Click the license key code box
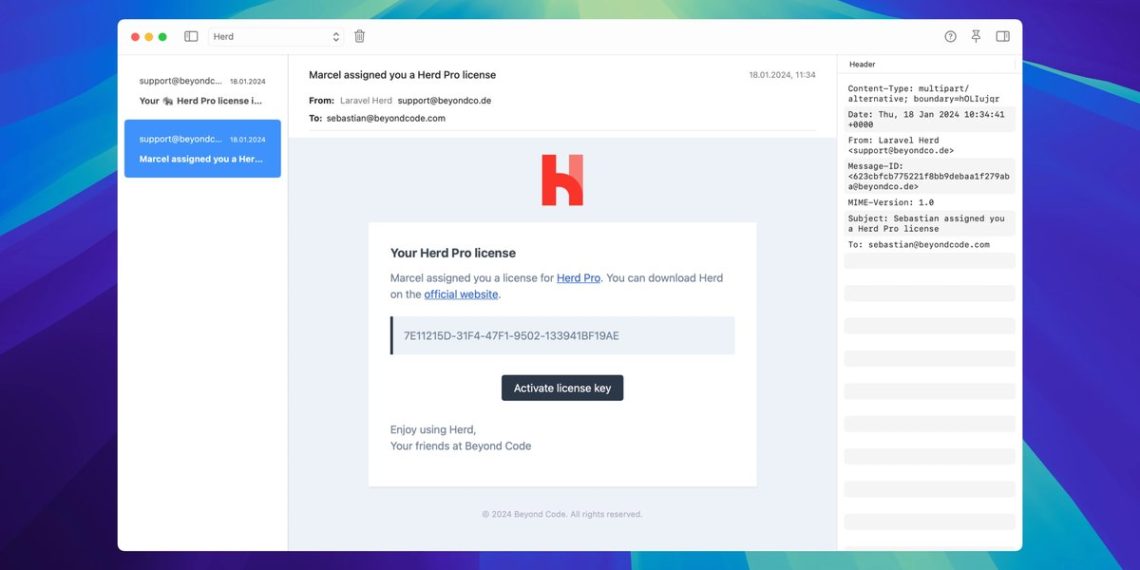Viewport: 1140px width, 570px height. [x=562, y=336]
